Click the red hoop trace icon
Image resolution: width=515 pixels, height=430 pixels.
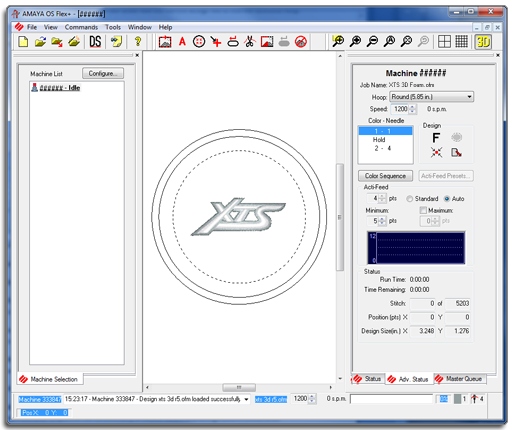point(233,42)
